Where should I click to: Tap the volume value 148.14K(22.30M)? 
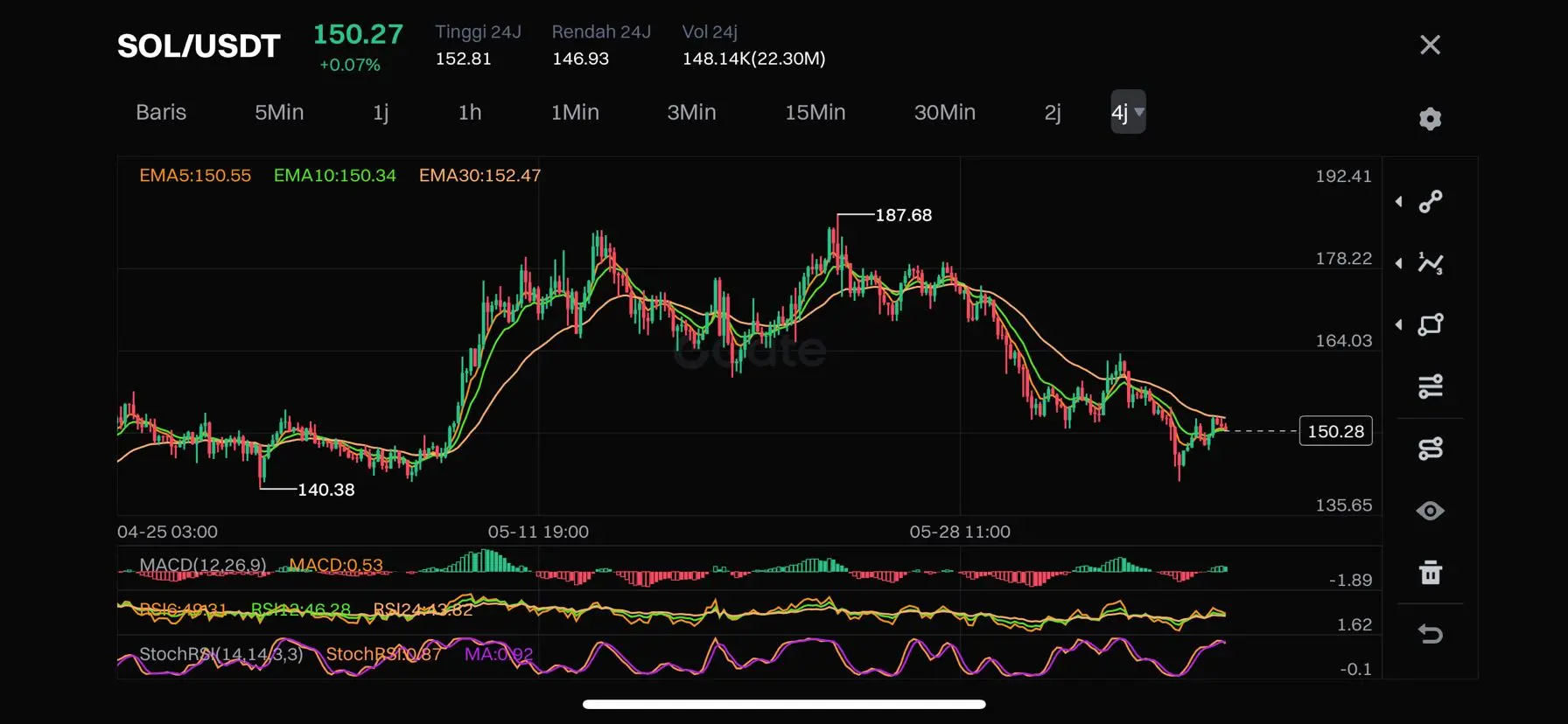[754, 59]
